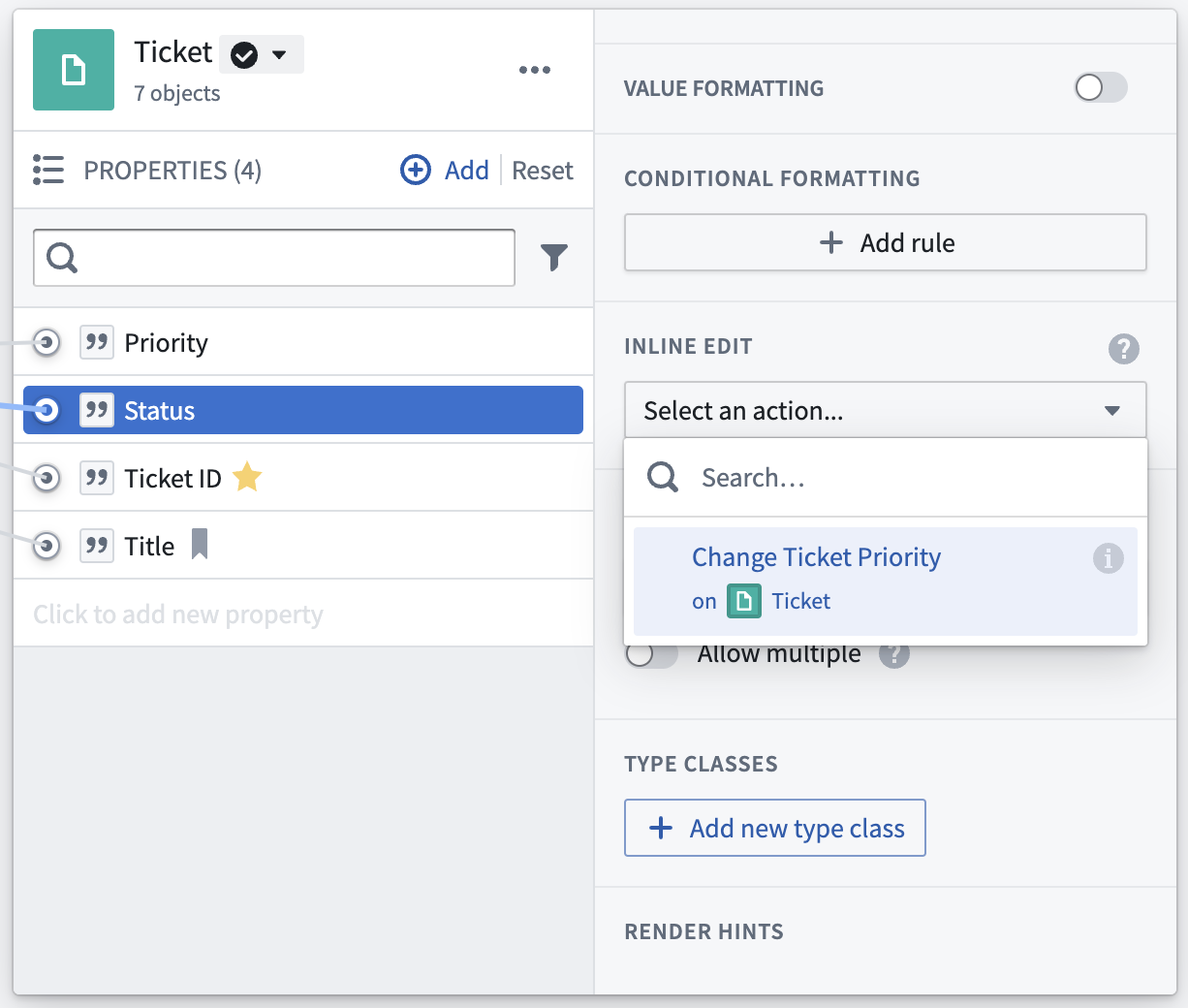This screenshot has width=1188, height=1008.
Task: Enable the Value Formatting toggle
Action: (x=1101, y=88)
